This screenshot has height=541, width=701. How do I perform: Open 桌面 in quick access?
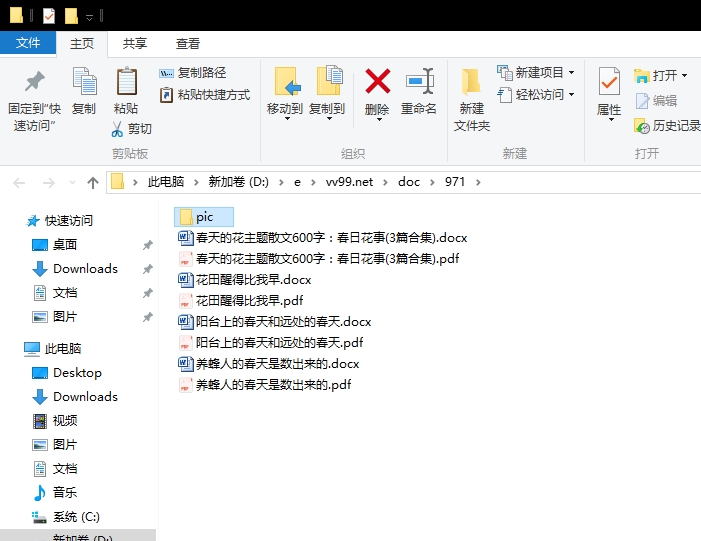point(55,245)
